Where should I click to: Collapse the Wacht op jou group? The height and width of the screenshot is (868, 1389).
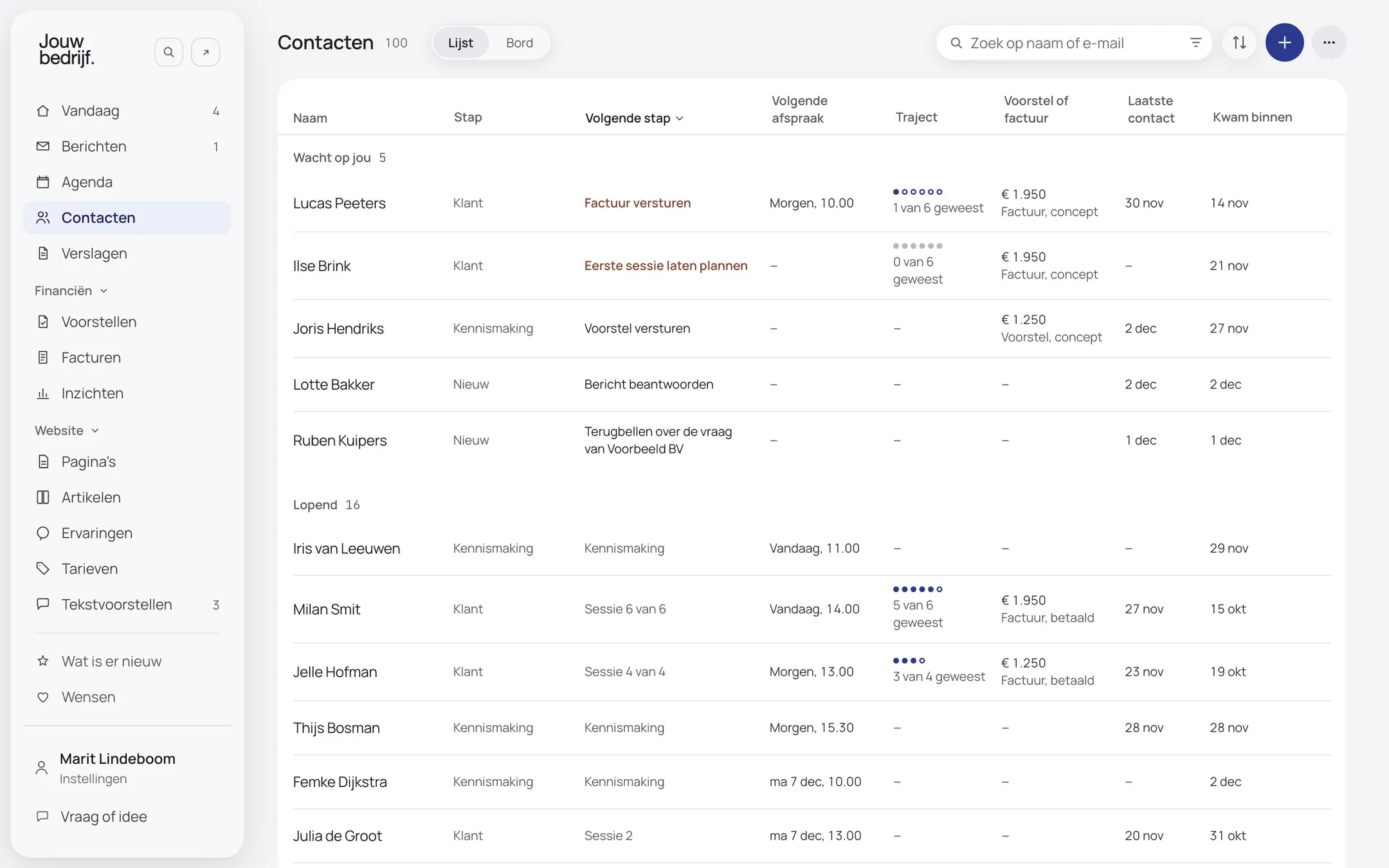(x=340, y=158)
